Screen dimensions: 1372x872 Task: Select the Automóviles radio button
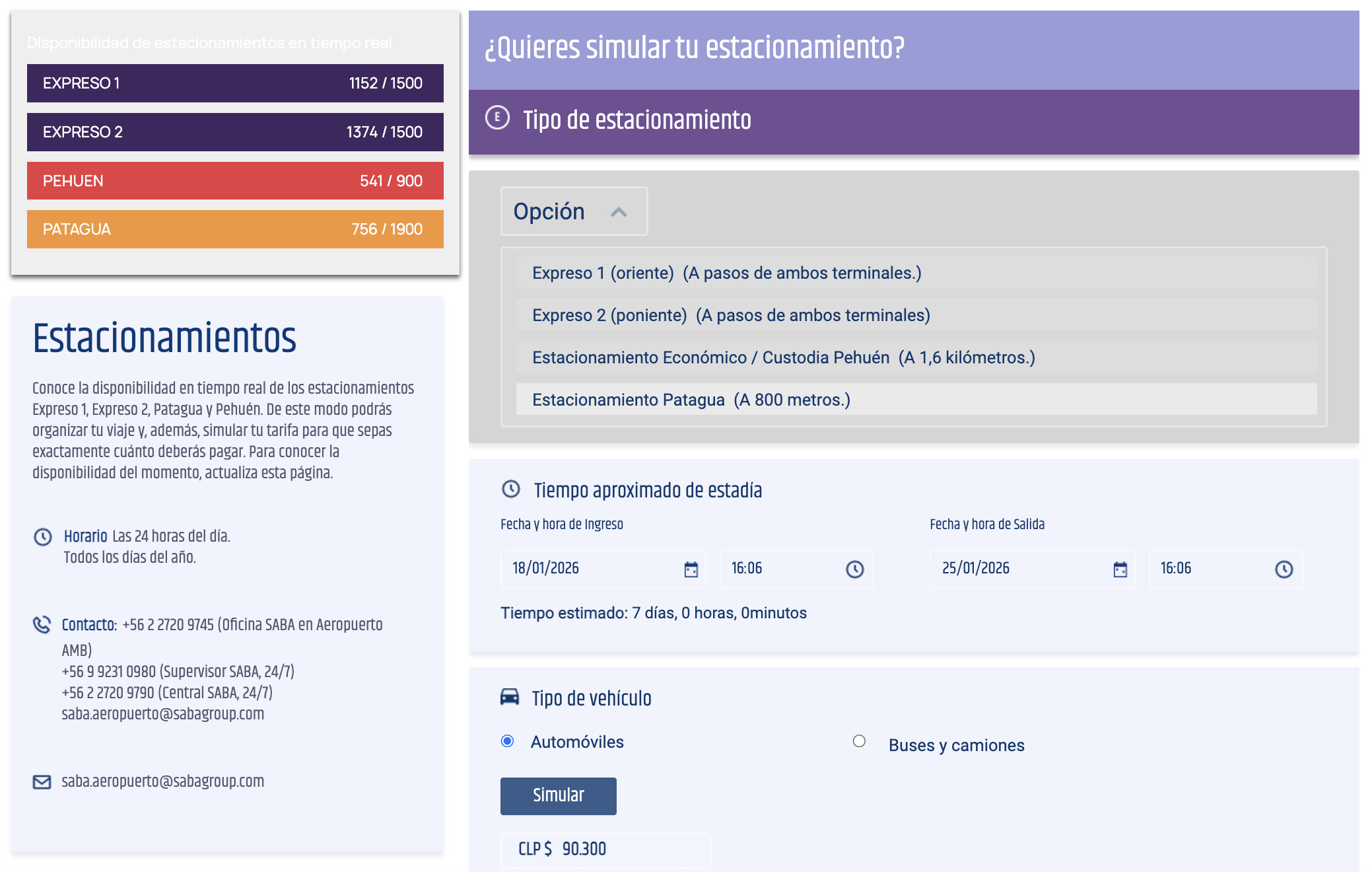coord(507,742)
